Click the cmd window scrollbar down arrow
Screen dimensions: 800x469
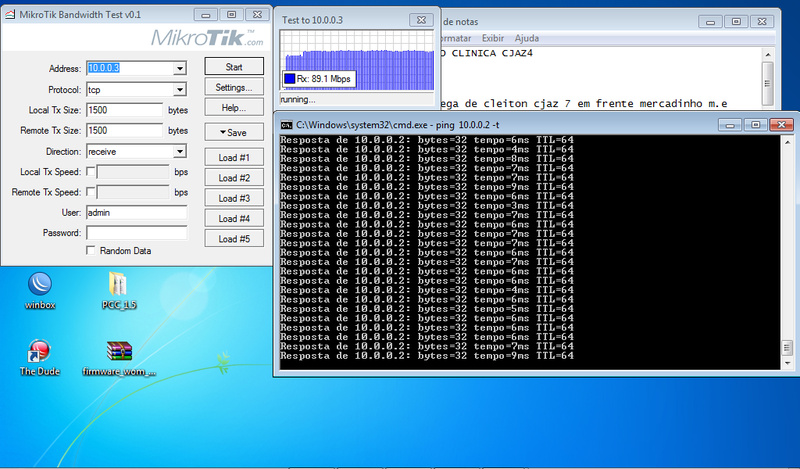[x=787, y=363]
